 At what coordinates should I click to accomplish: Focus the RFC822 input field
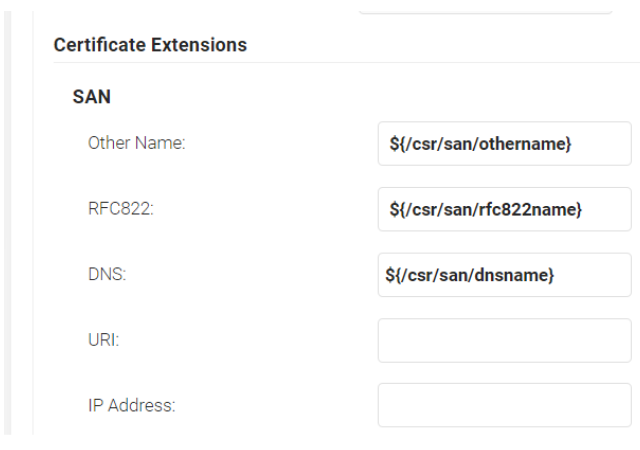(x=504, y=209)
